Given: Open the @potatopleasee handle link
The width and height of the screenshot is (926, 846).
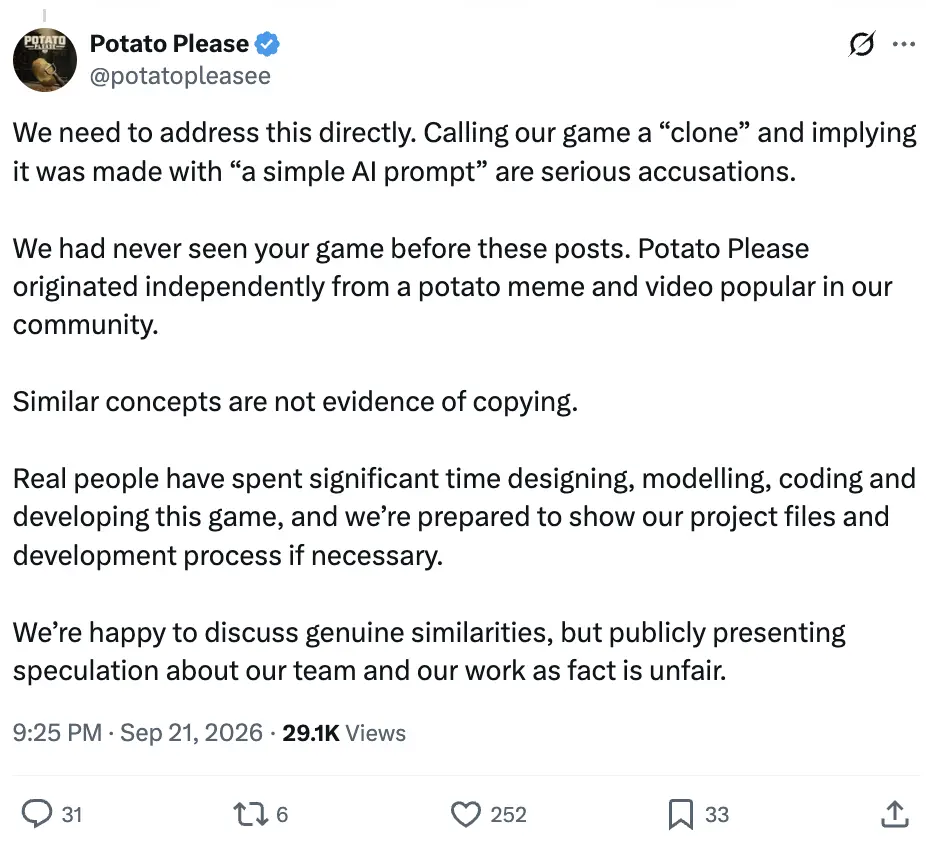Looking at the screenshot, I should click(180, 76).
